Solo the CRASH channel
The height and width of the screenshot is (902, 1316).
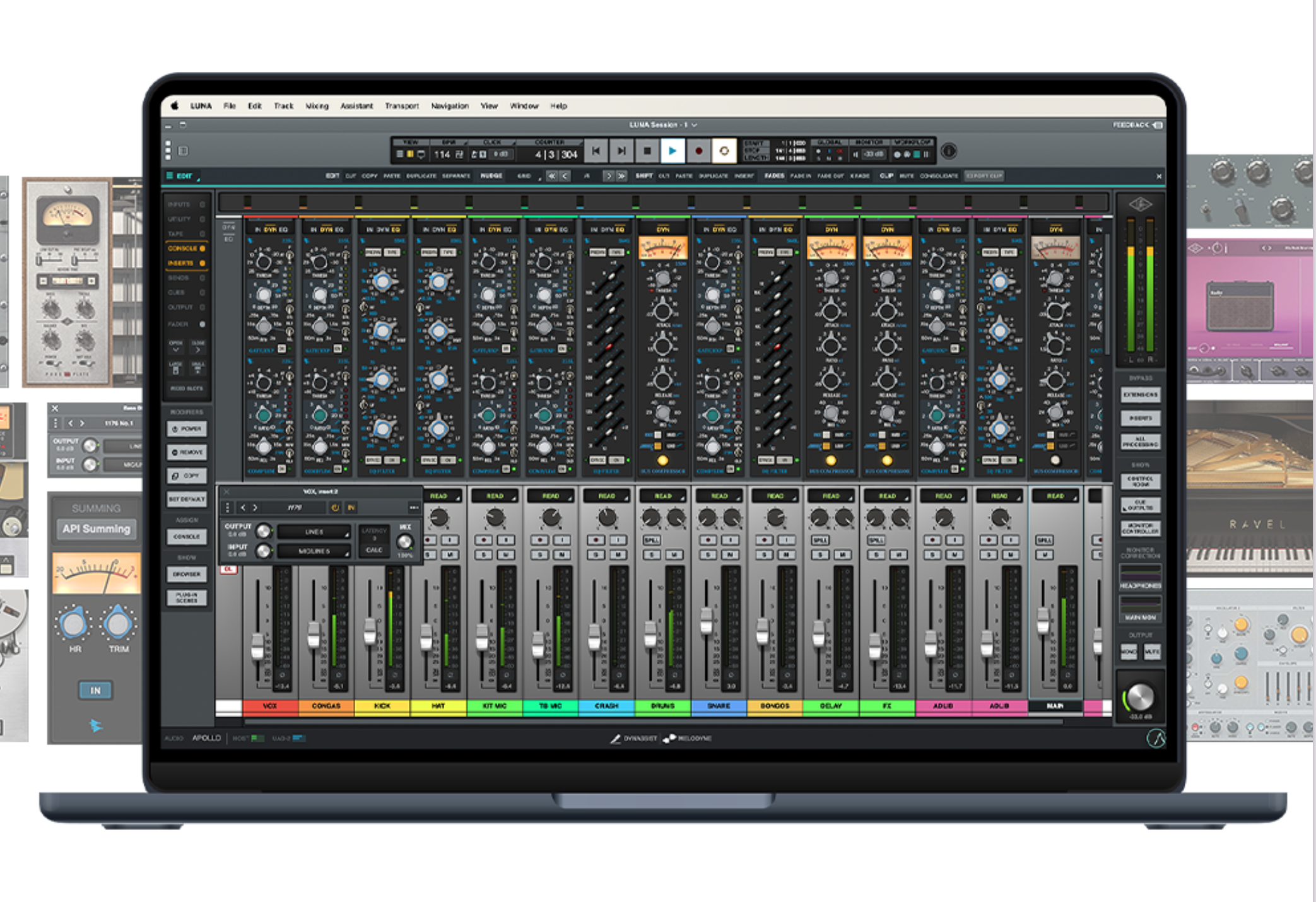pos(596,554)
